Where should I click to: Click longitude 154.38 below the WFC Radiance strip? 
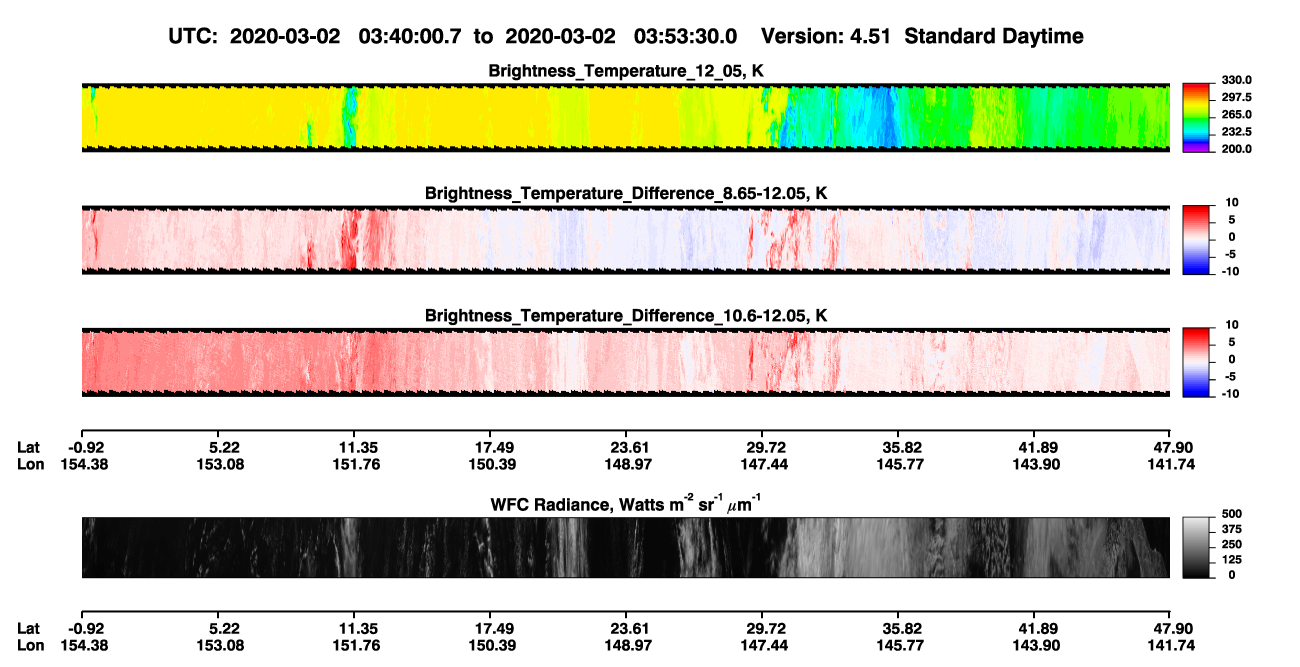[86, 645]
